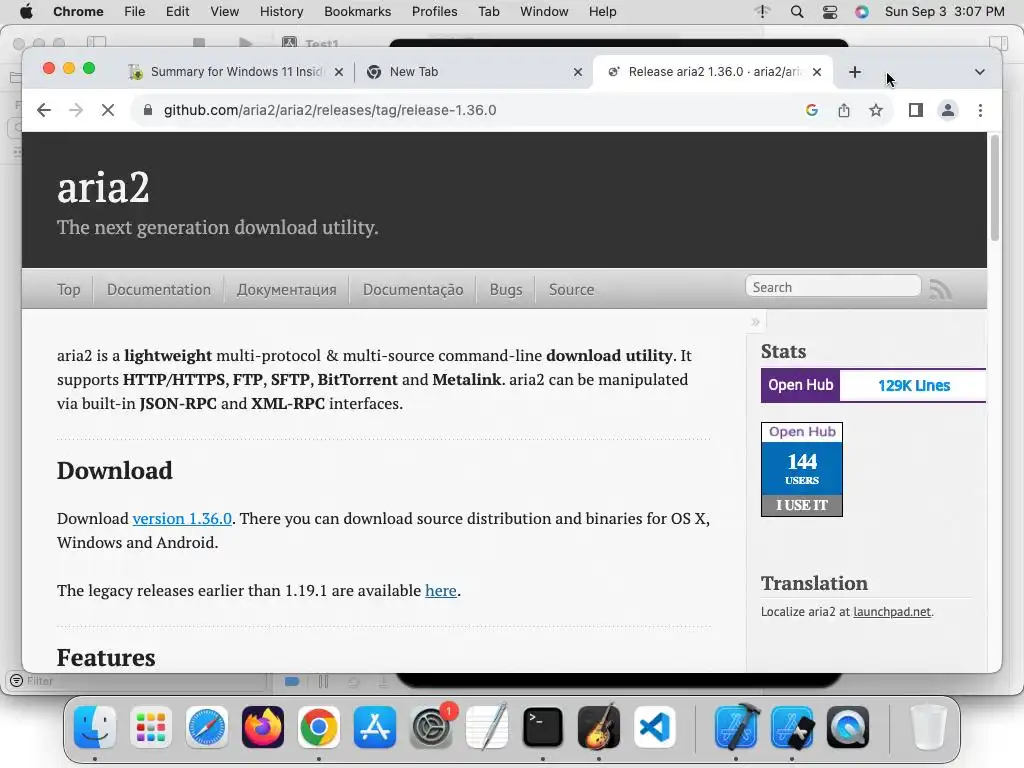The width and height of the screenshot is (1024, 768).
Task: Click the address bar URL
Action: 330,110
